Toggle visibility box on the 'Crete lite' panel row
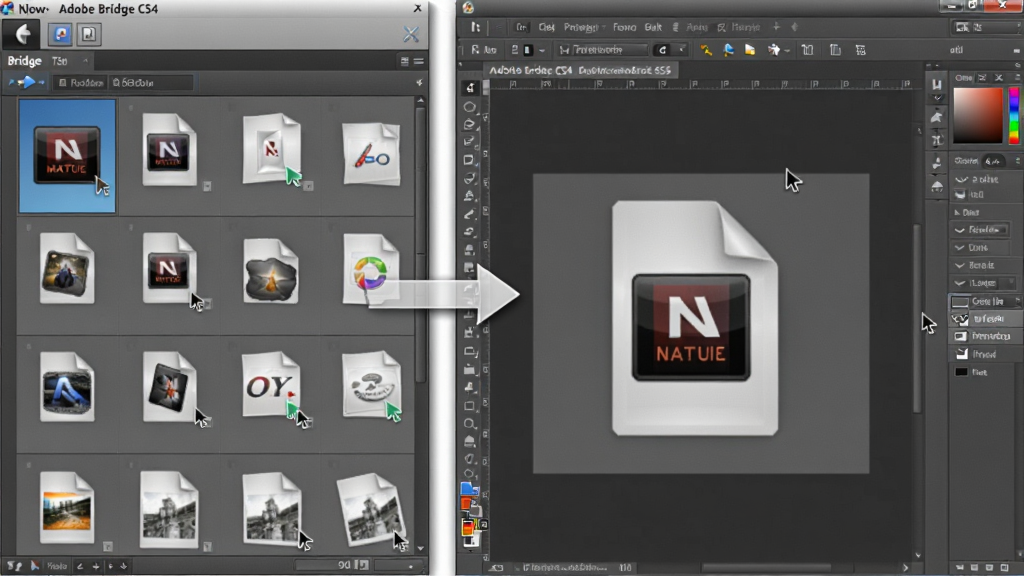This screenshot has width=1024, height=576. pyautogui.click(x=960, y=302)
